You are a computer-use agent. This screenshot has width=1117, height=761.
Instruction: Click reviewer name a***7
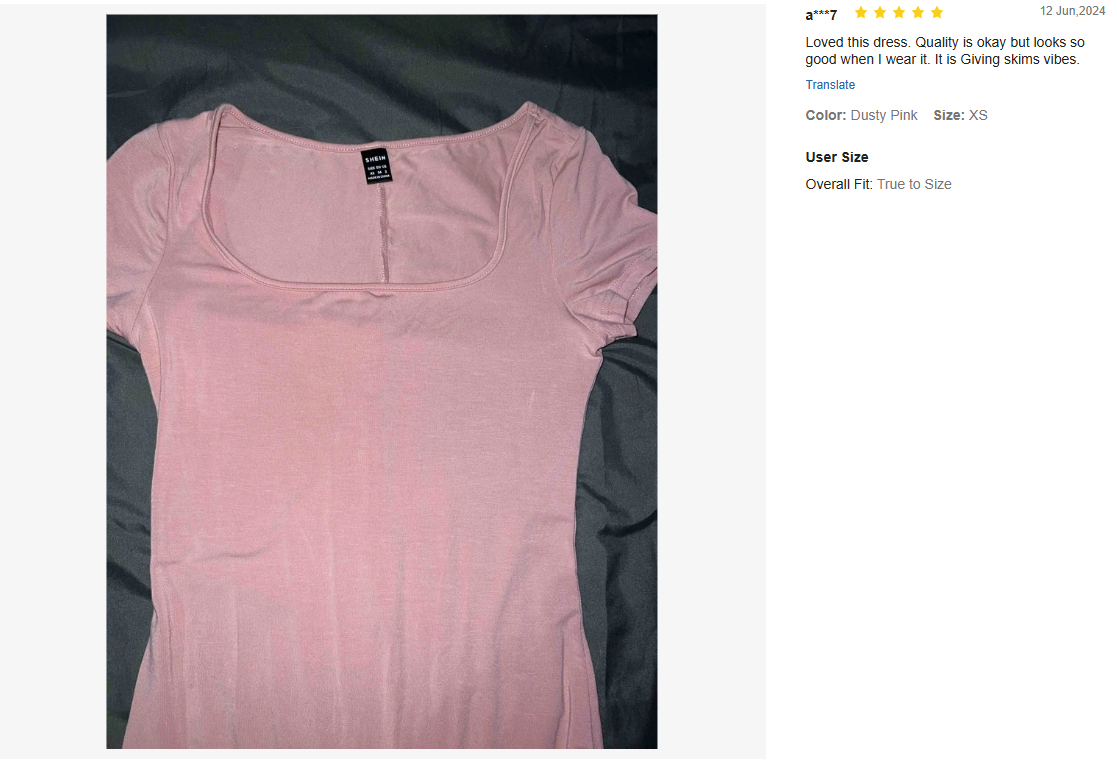[x=821, y=14]
